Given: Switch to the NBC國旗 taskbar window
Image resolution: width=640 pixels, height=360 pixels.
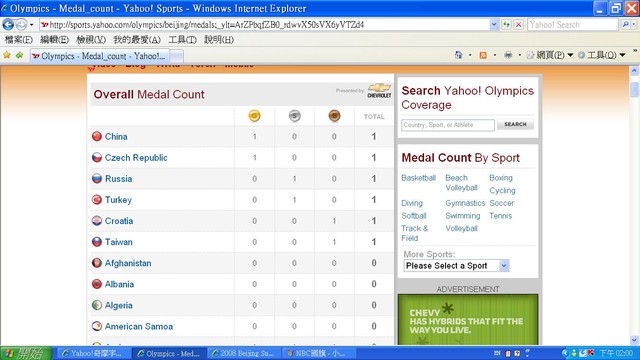Looking at the screenshot, I should point(318,353).
